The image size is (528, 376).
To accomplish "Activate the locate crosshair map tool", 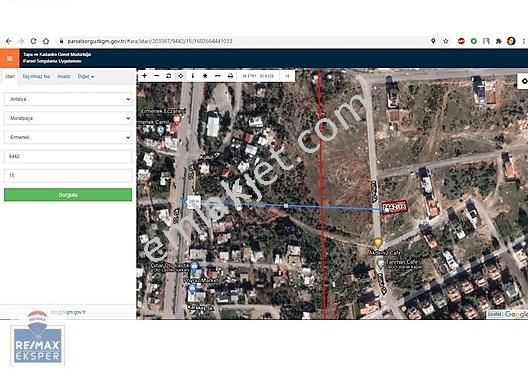I will click(181, 76).
